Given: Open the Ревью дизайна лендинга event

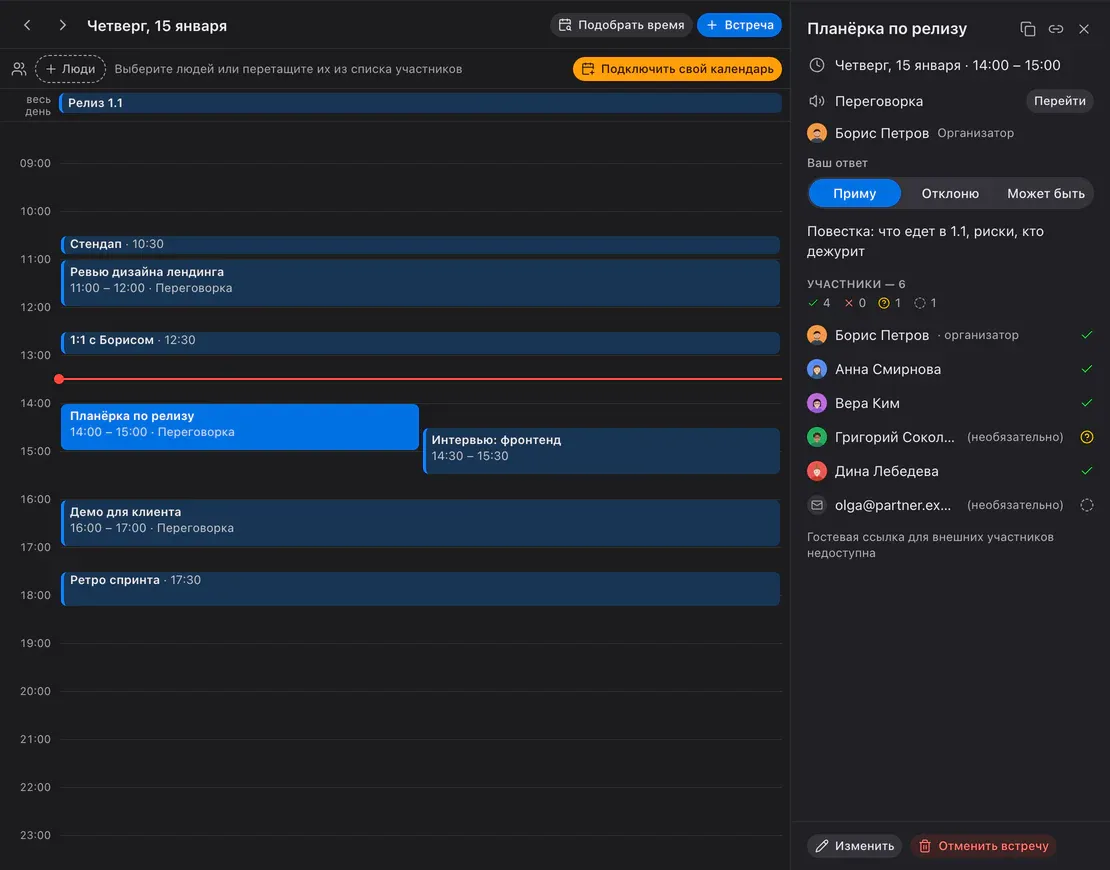Looking at the screenshot, I should point(420,282).
